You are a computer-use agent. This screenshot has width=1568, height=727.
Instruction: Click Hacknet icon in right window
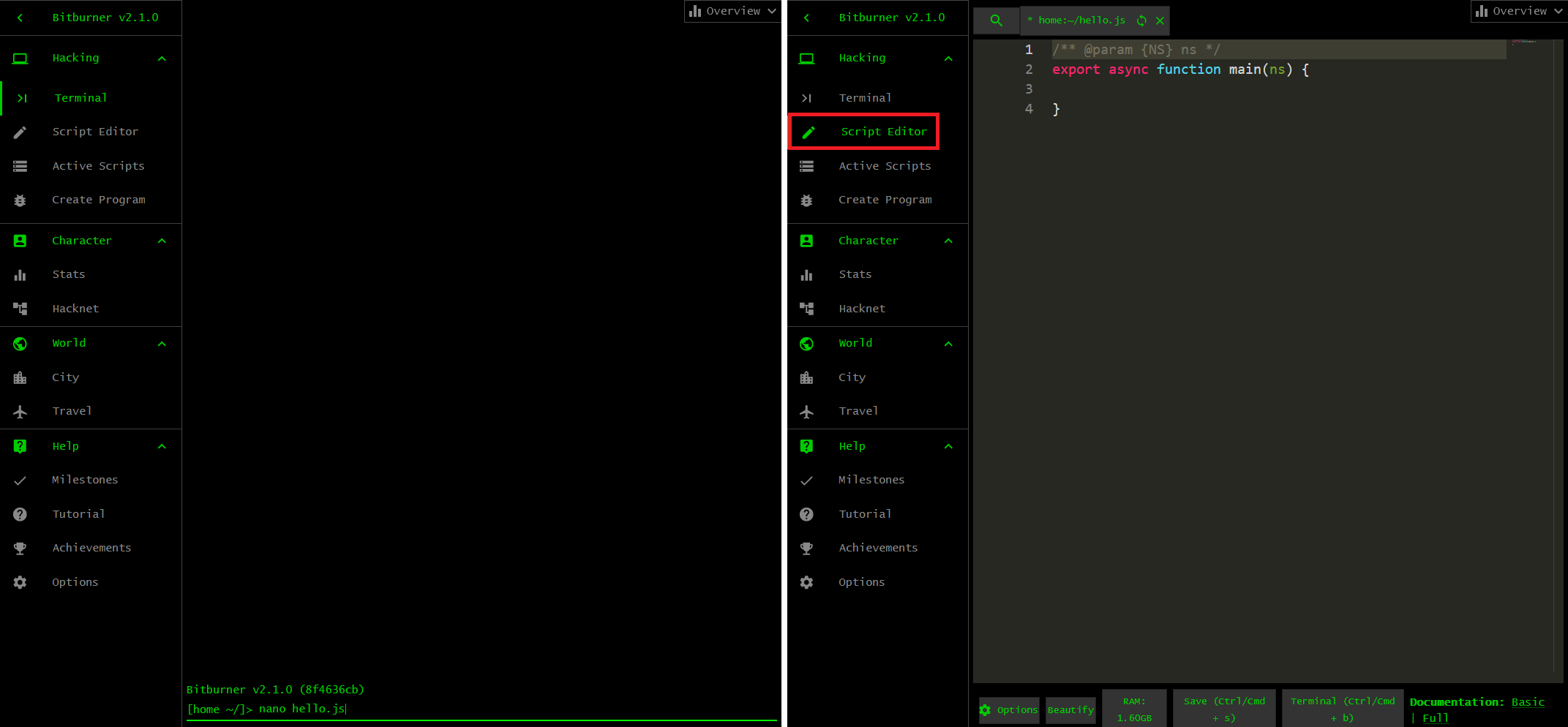point(806,309)
